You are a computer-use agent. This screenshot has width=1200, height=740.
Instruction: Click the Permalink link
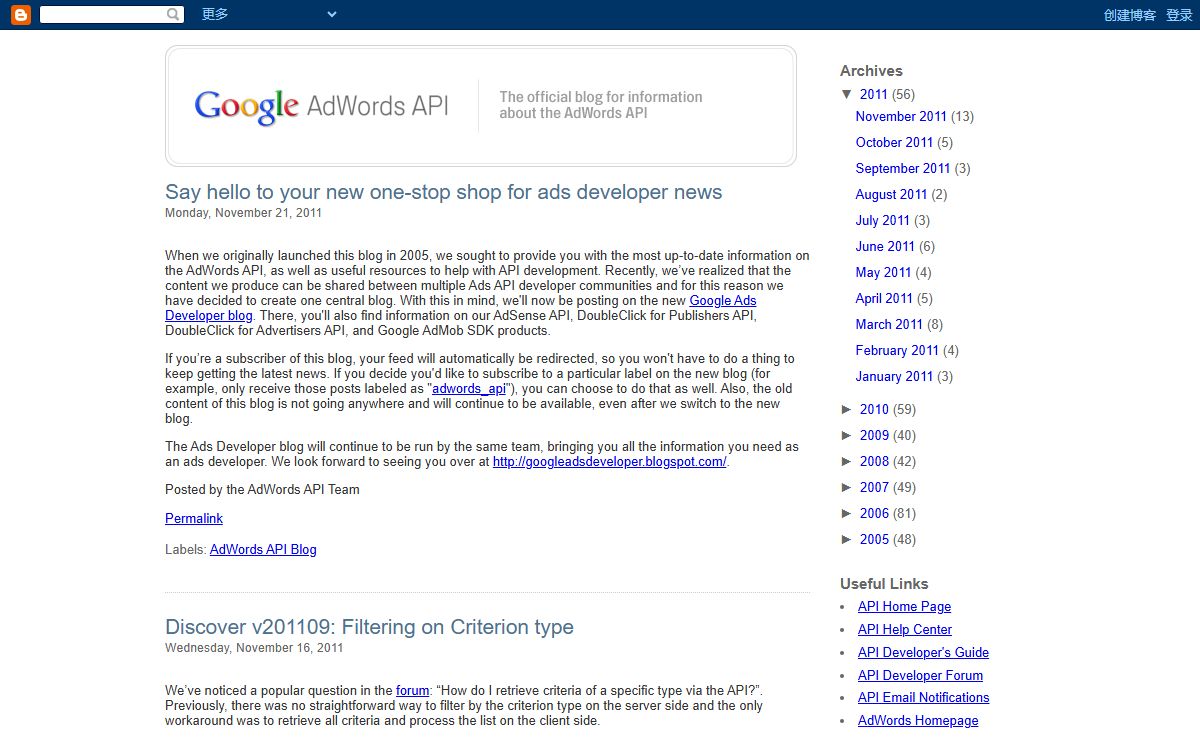194,518
